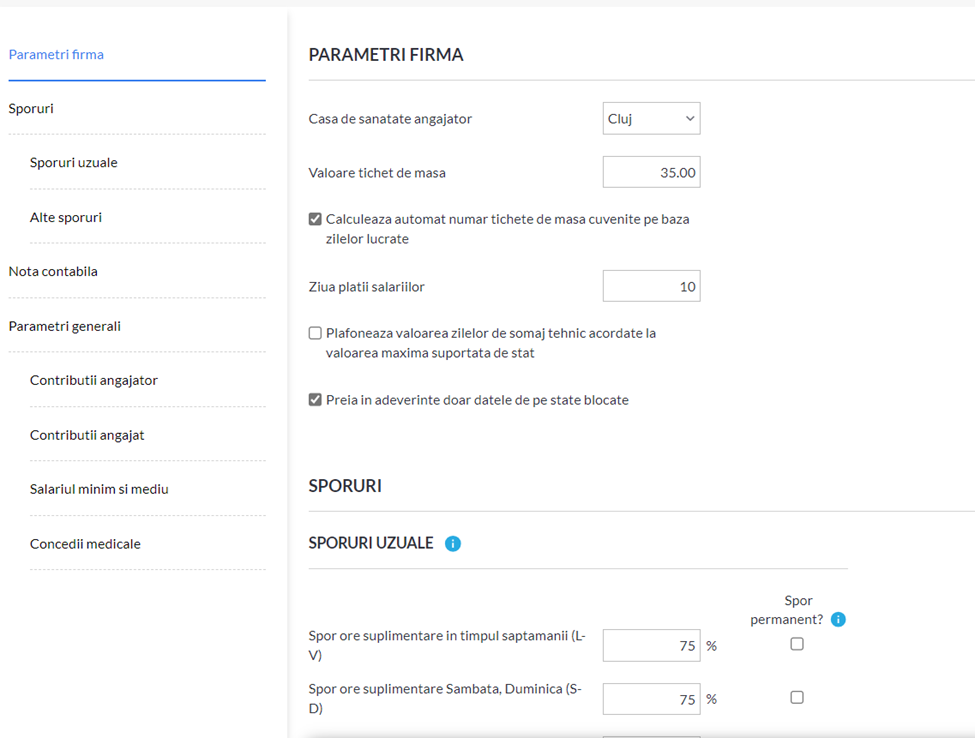Go to Sporuri uzuale in sidebar
Image resolution: width=975 pixels, height=738 pixels.
coord(73,163)
